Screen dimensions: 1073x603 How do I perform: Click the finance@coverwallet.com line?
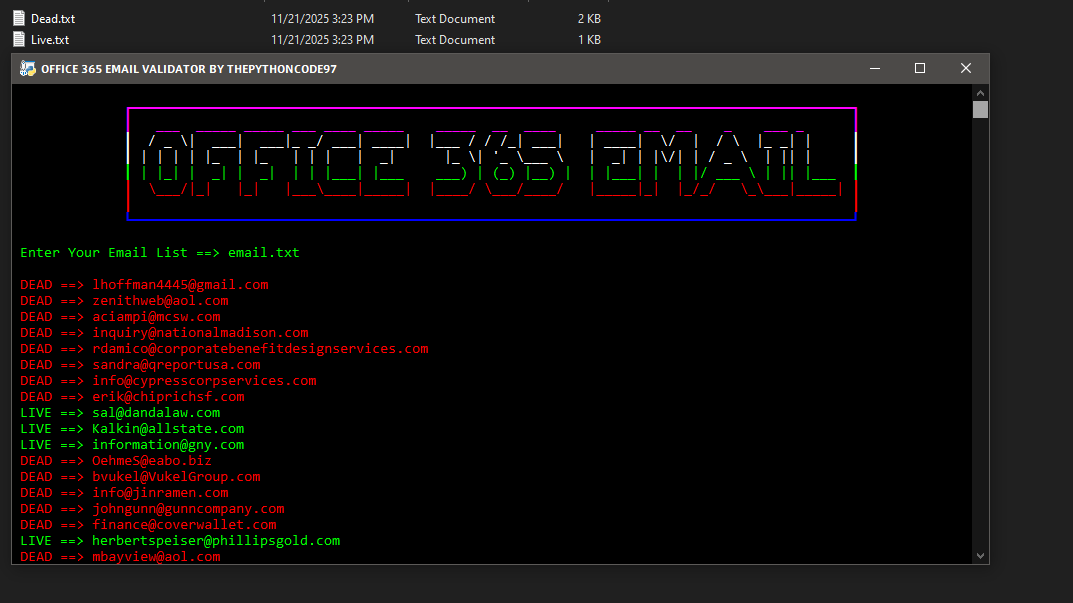pyautogui.click(x=148, y=525)
